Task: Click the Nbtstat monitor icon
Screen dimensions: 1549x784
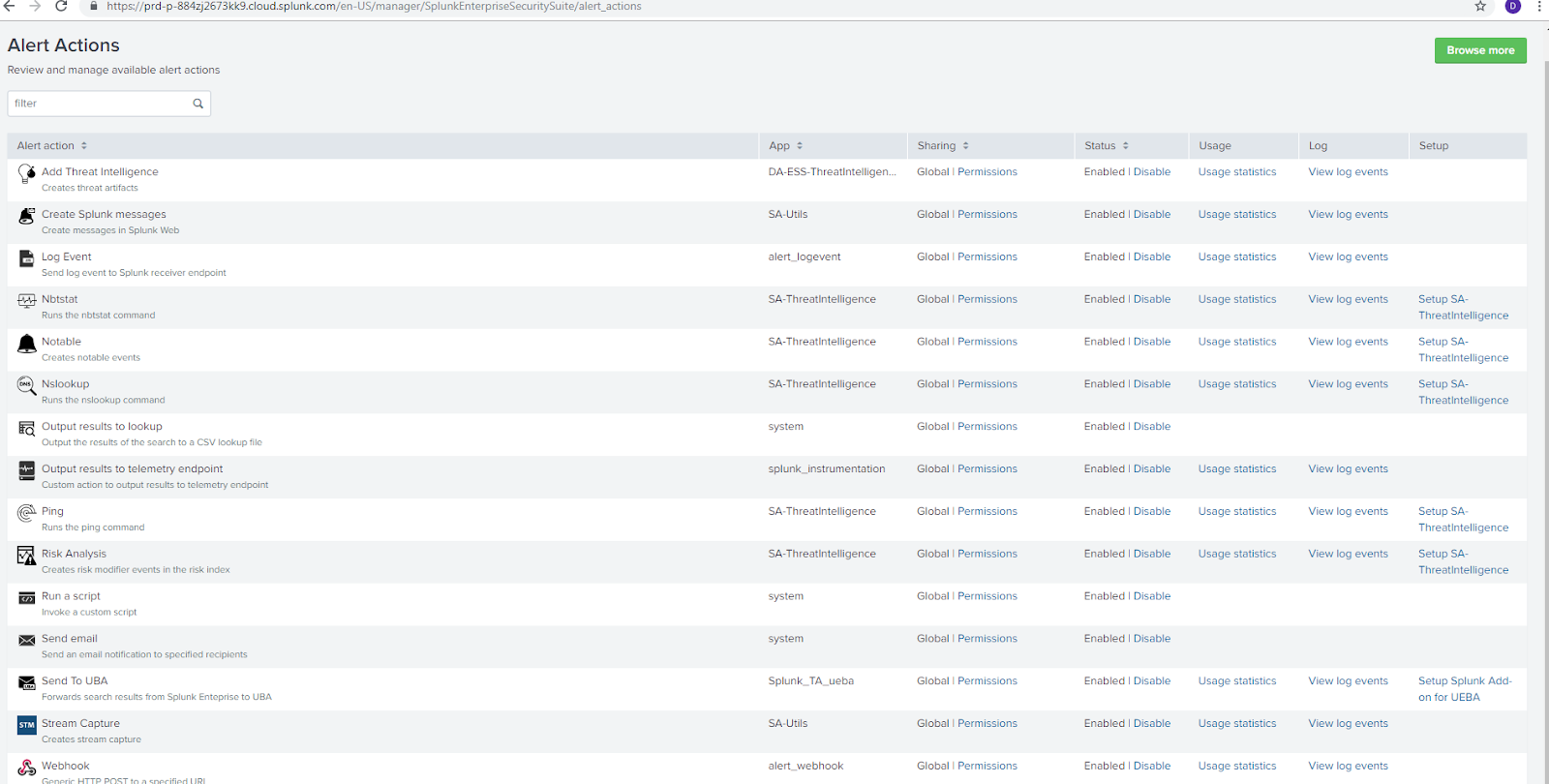Action: [x=27, y=301]
